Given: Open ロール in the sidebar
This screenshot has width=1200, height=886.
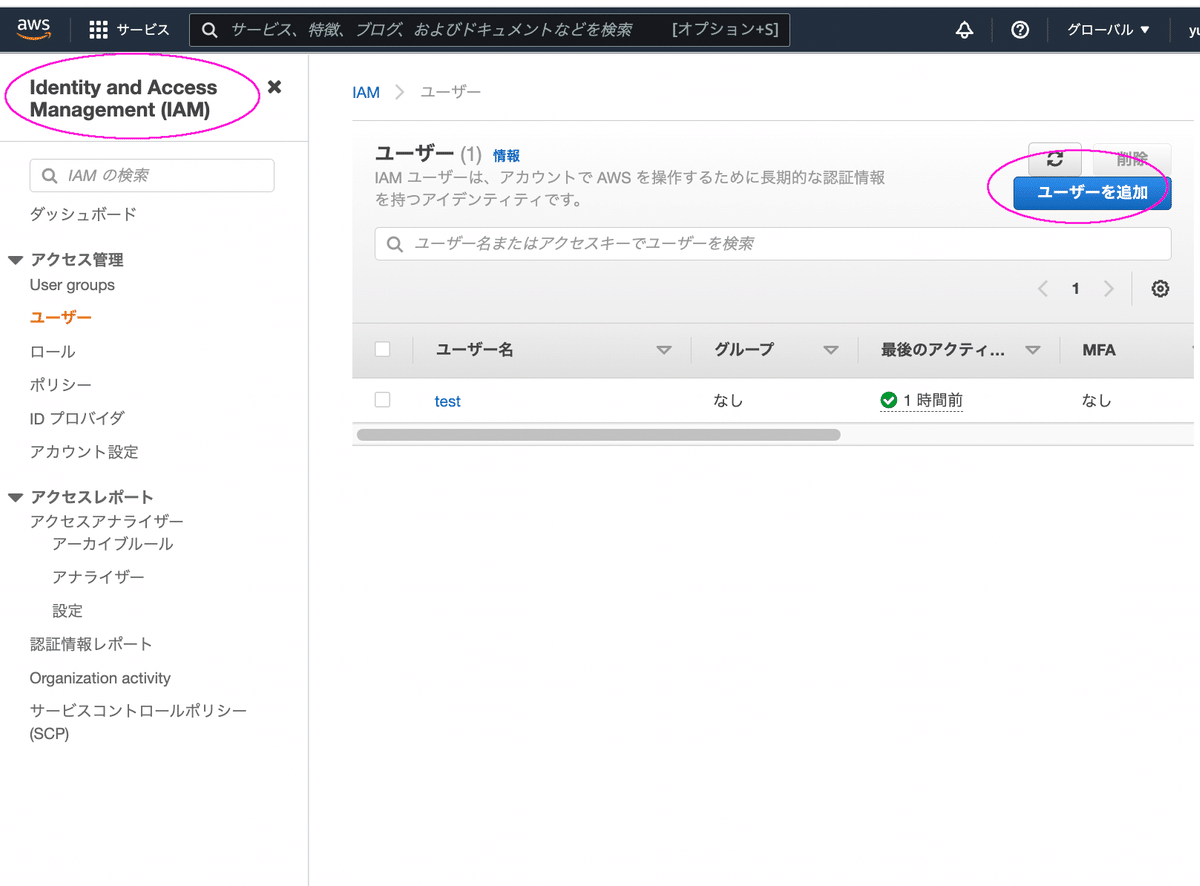Looking at the screenshot, I should [52, 352].
